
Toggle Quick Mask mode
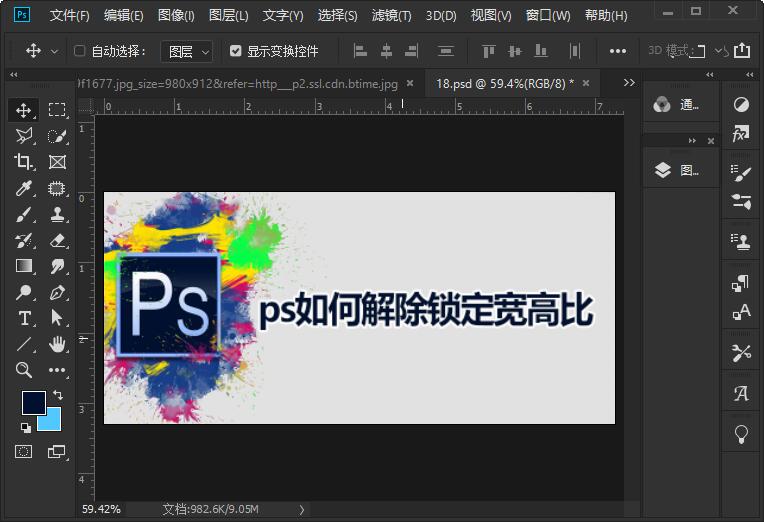tap(23, 452)
